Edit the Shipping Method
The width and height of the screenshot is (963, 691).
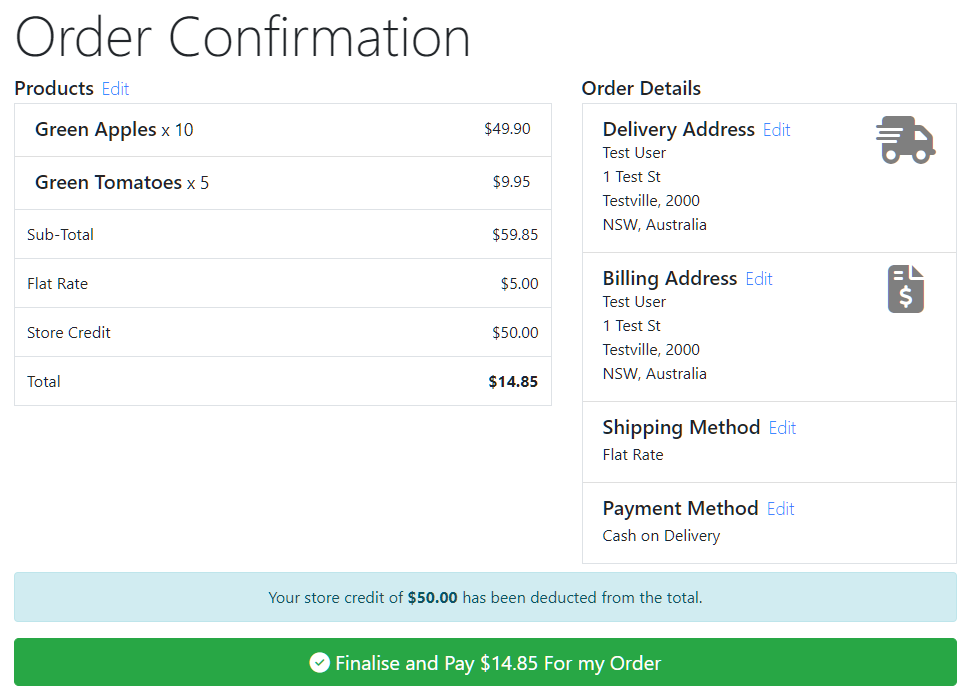click(782, 427)
